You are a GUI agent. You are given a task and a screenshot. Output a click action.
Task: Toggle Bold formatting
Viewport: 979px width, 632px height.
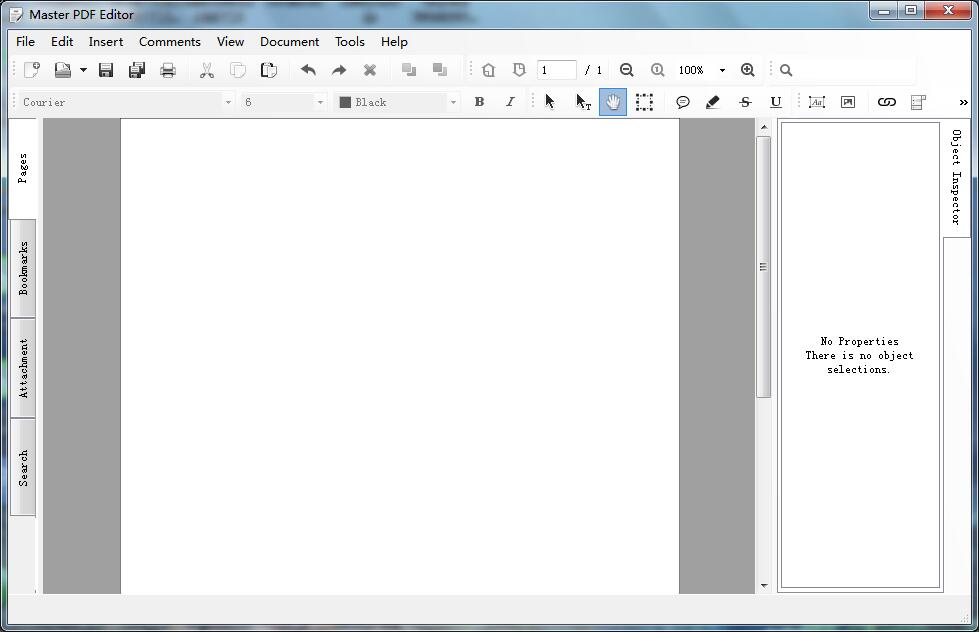pos(479,102)
